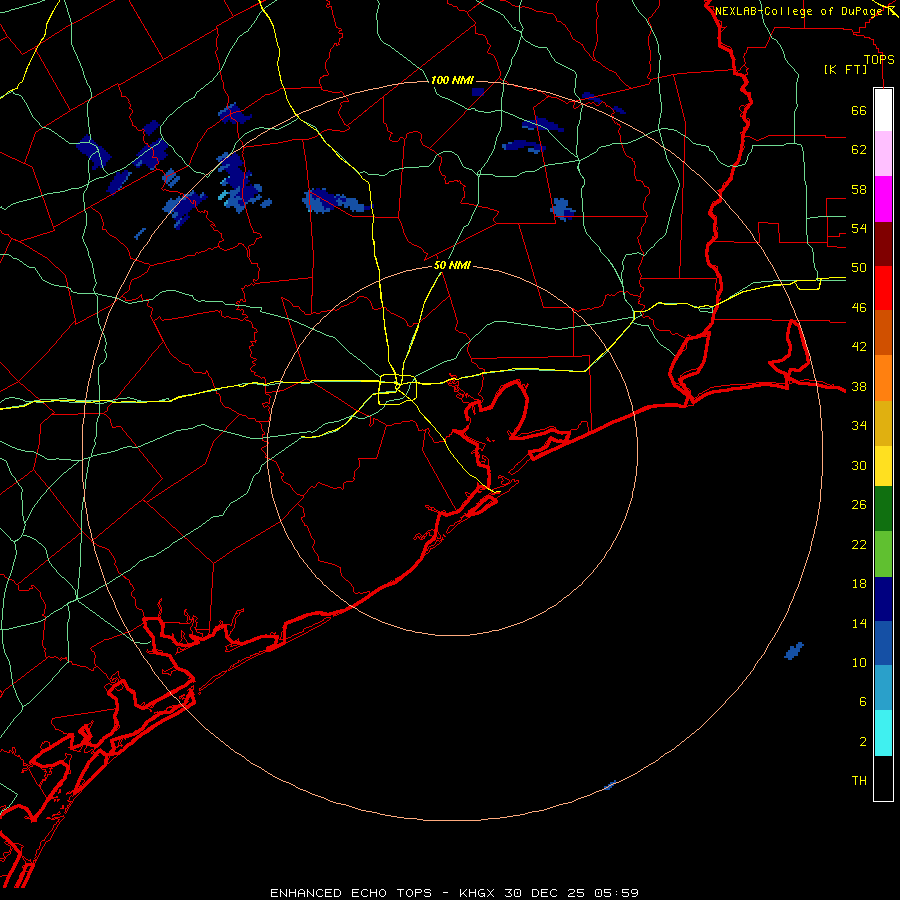Click the bright red legend swatch

click(883, 288)
